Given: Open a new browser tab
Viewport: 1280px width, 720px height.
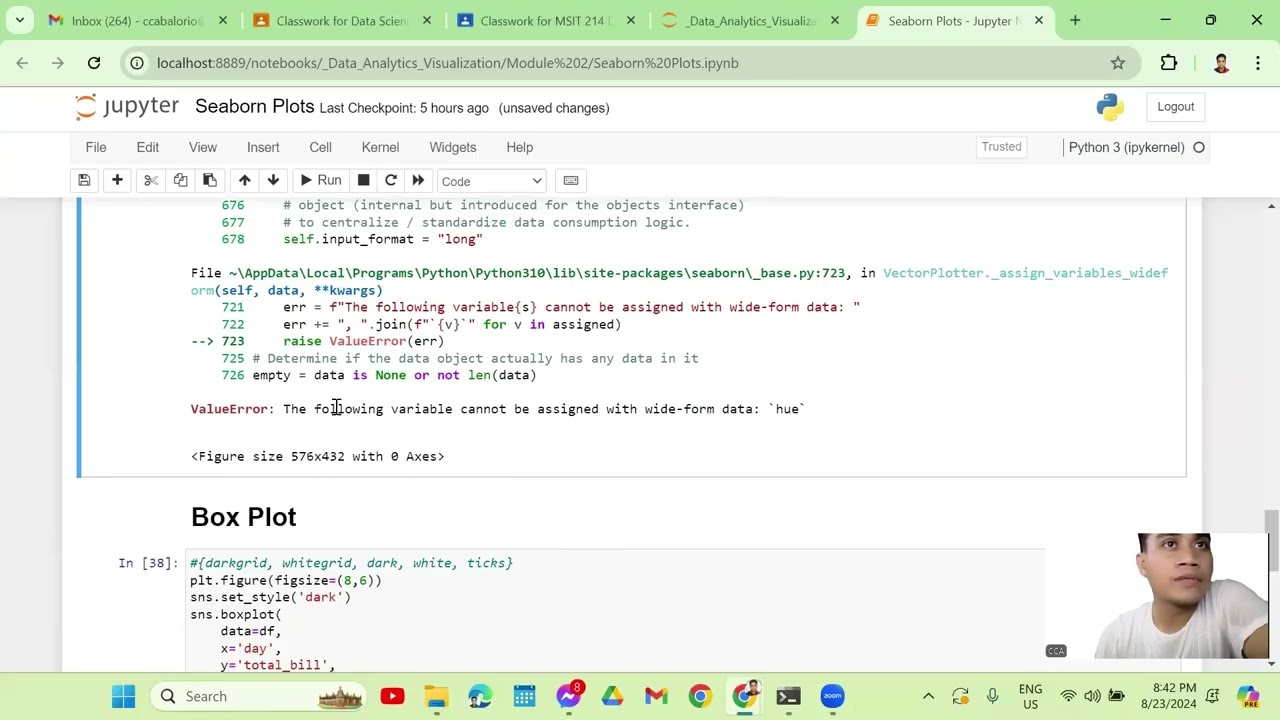Looking at the screenshot, I should 1075,20.
